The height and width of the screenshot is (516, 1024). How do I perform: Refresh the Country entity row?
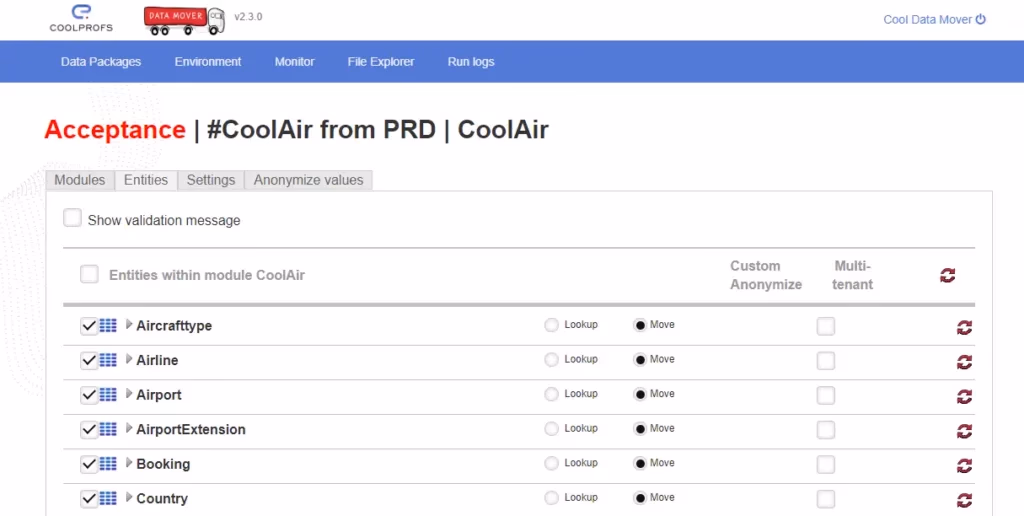click(964, 500)
